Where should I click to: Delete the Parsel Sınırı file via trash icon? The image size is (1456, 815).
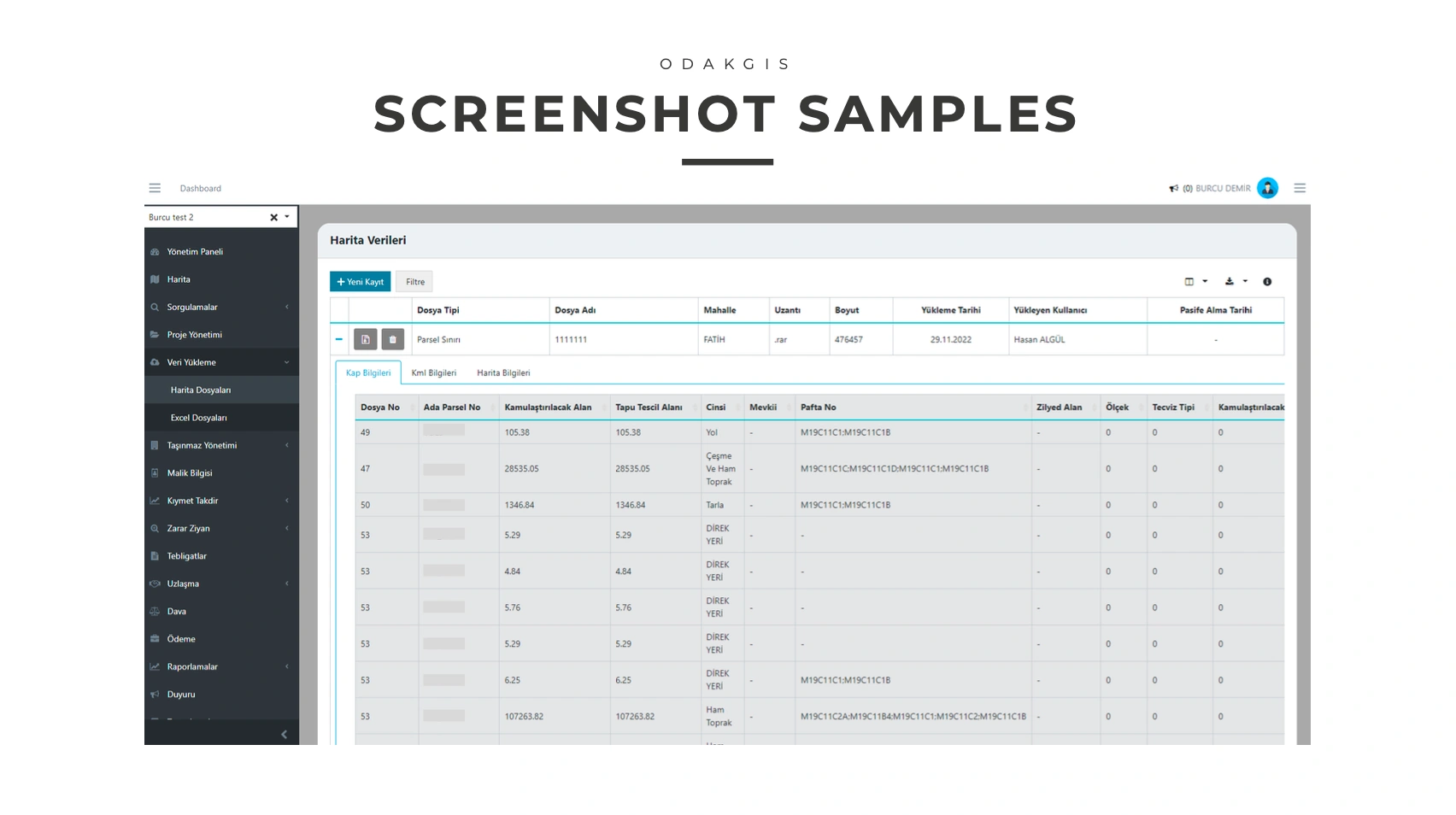(392, 340)
